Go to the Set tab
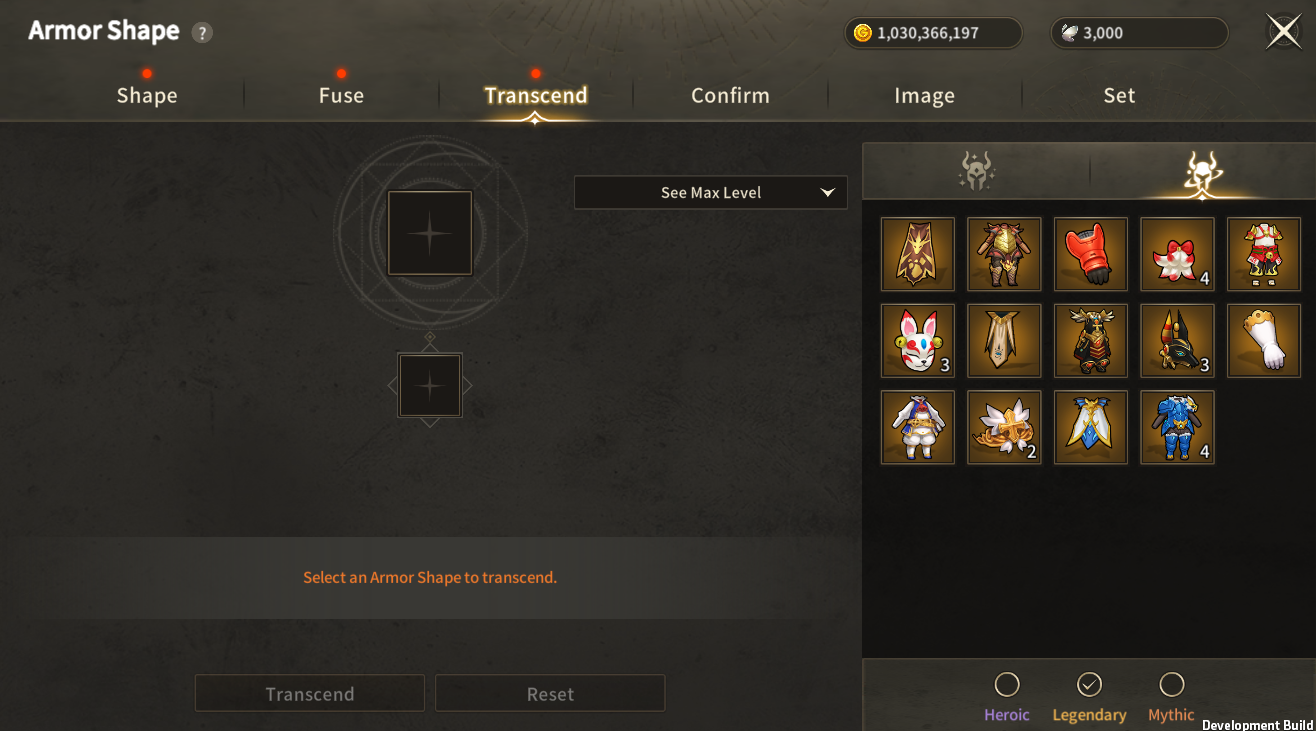This screenshot has height=731, width=1316. [1119, 95]
